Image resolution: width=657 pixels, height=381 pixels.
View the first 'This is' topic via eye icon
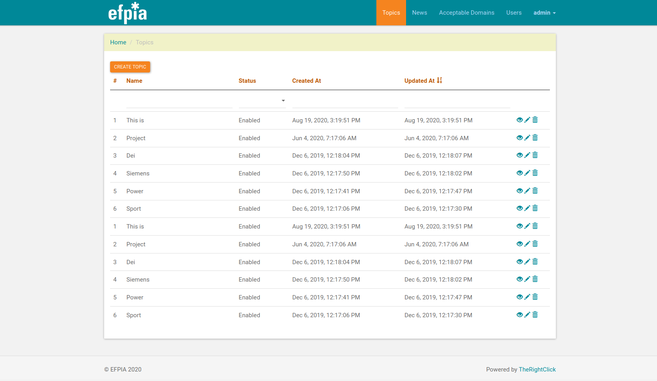point(520,120)
